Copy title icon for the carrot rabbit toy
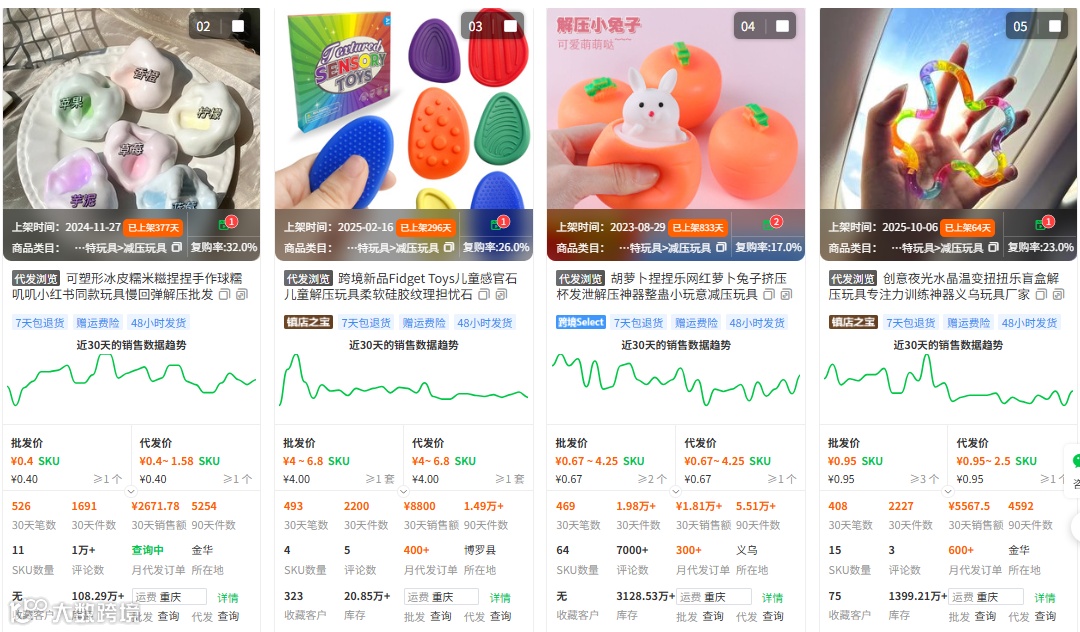This screenshot has width=1080, height=632. coord(769,295)
